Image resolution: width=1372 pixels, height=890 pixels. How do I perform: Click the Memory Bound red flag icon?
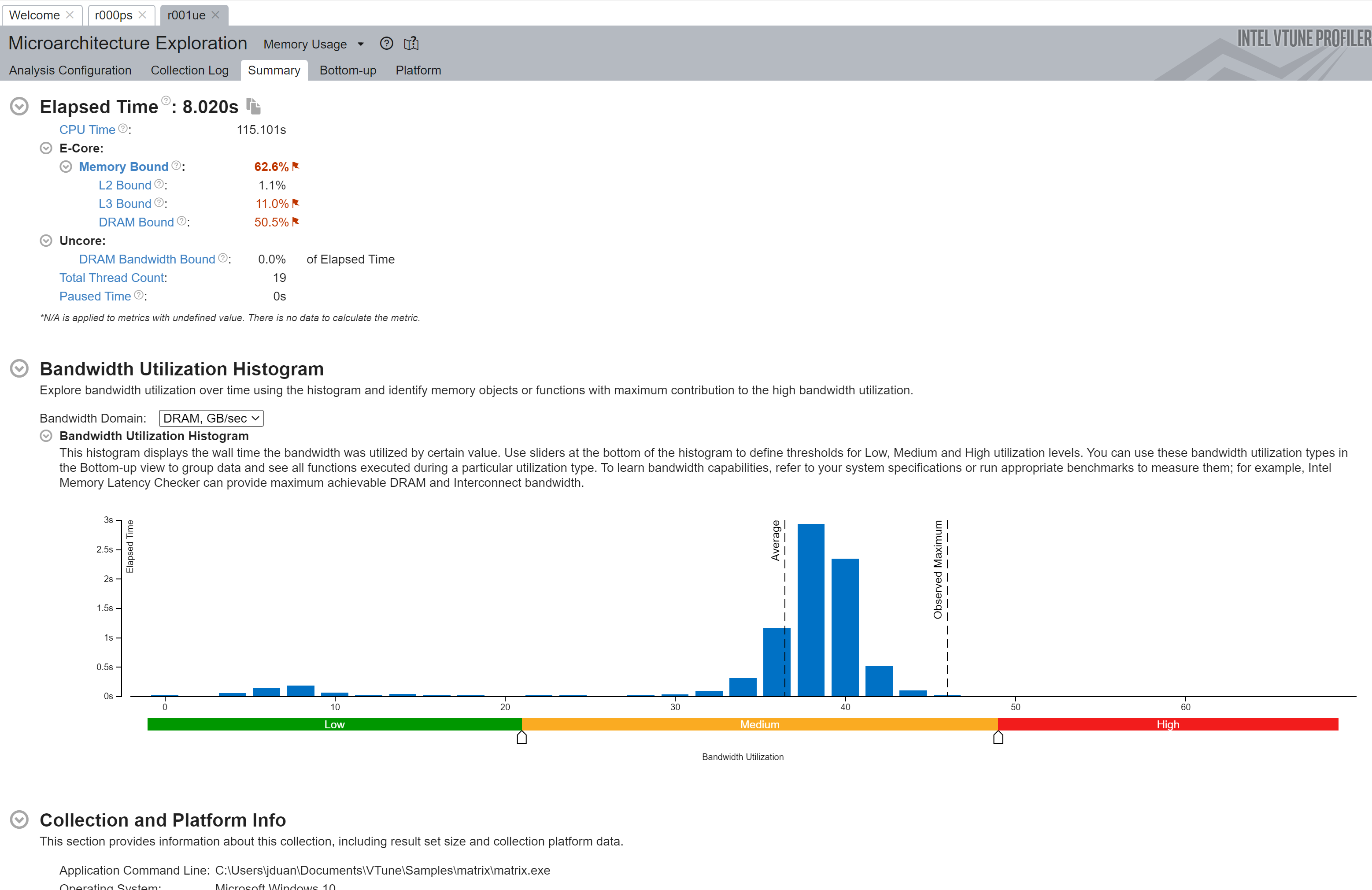[x=296, y=166]
